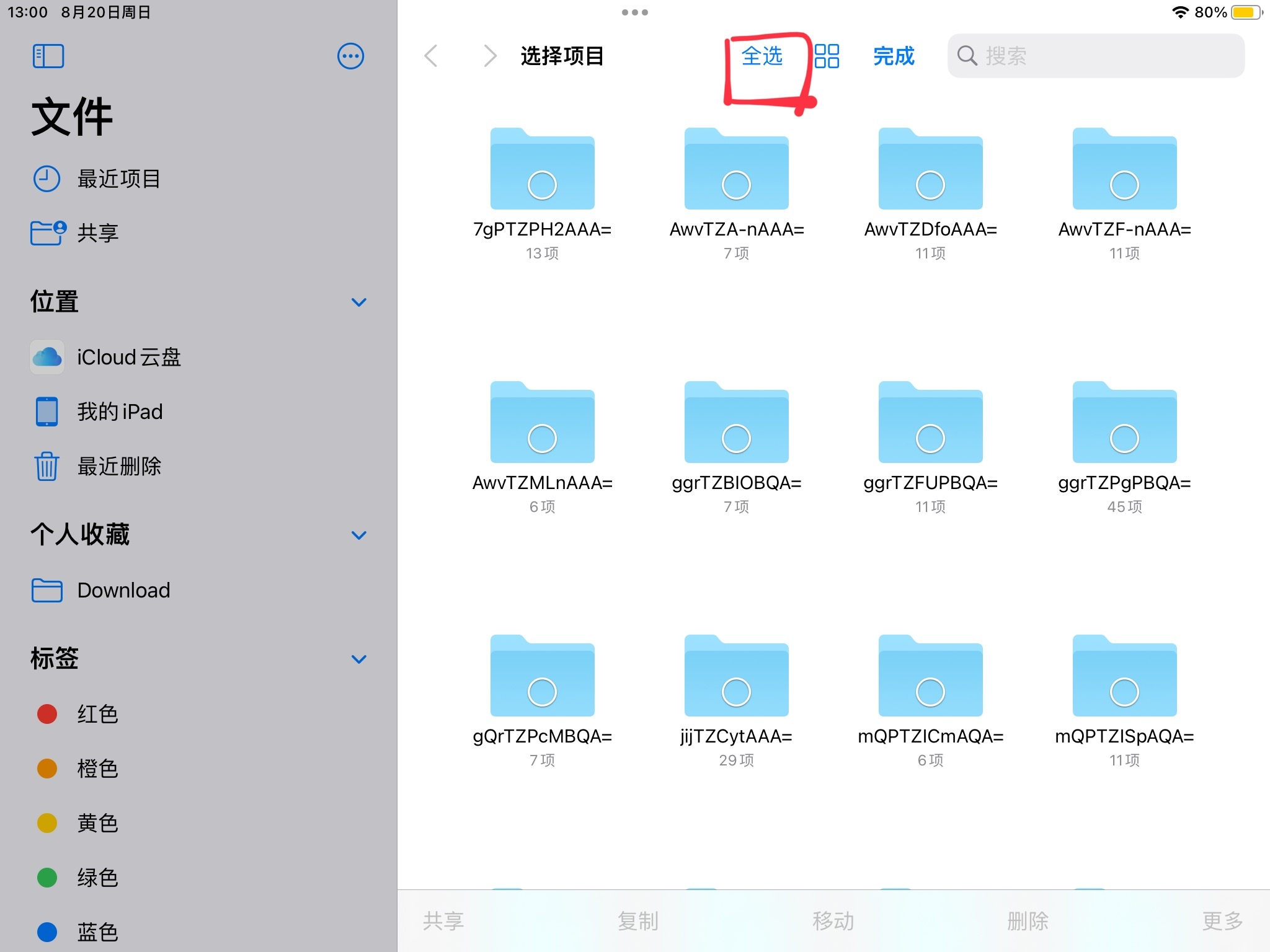Open iCloud 云盘 location

click(x=106, y=357)
